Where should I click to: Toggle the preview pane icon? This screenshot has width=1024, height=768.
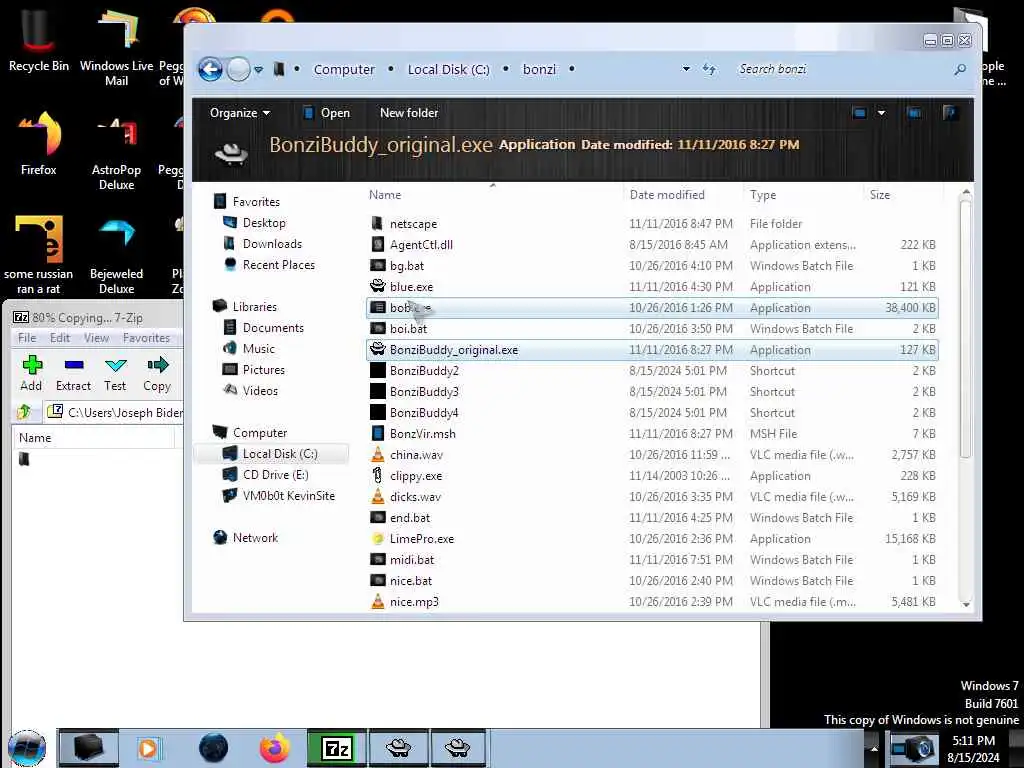point(914,113)
